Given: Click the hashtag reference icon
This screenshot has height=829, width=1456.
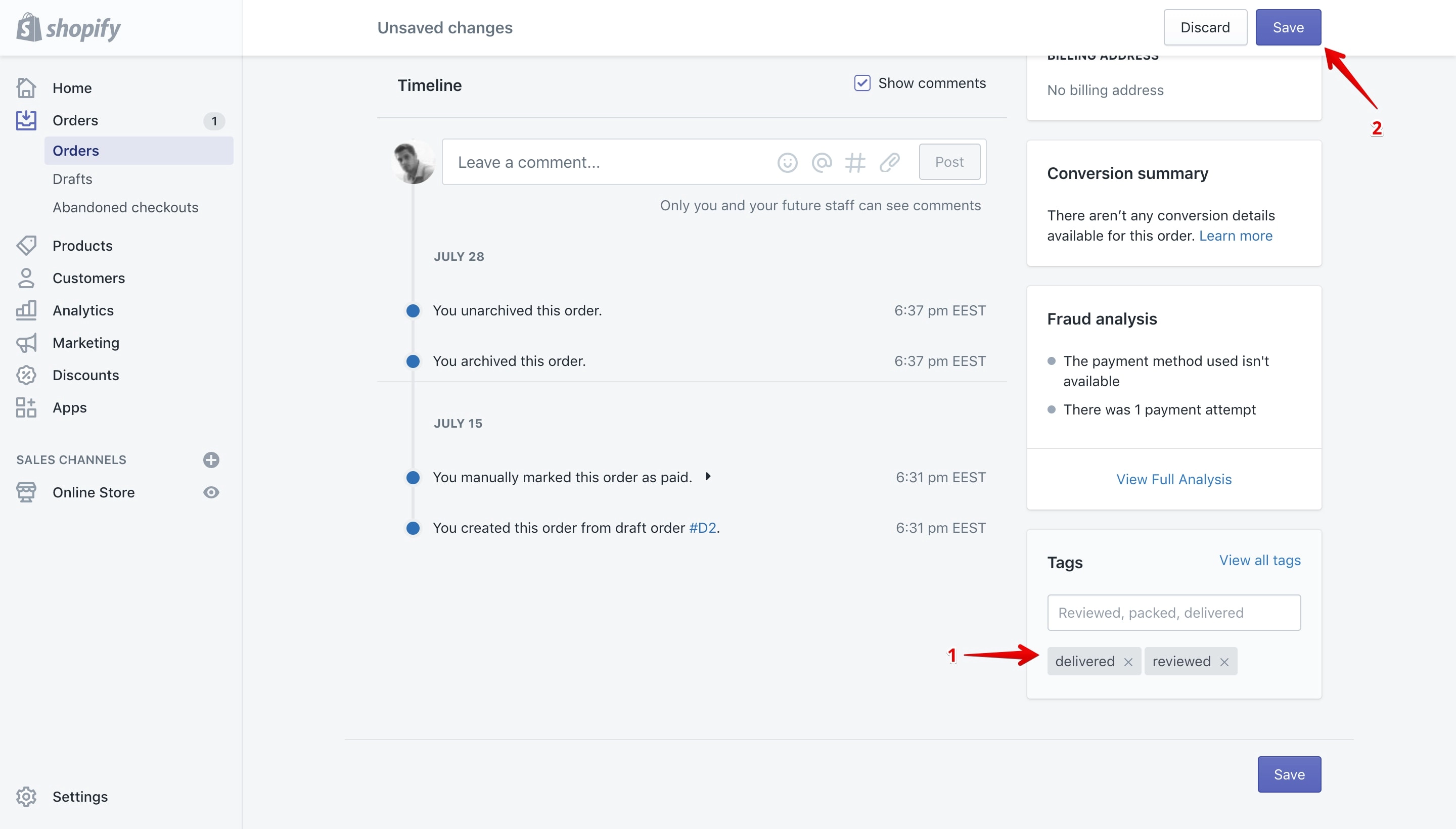Looking at the screenshot, I should coord(855,162).
